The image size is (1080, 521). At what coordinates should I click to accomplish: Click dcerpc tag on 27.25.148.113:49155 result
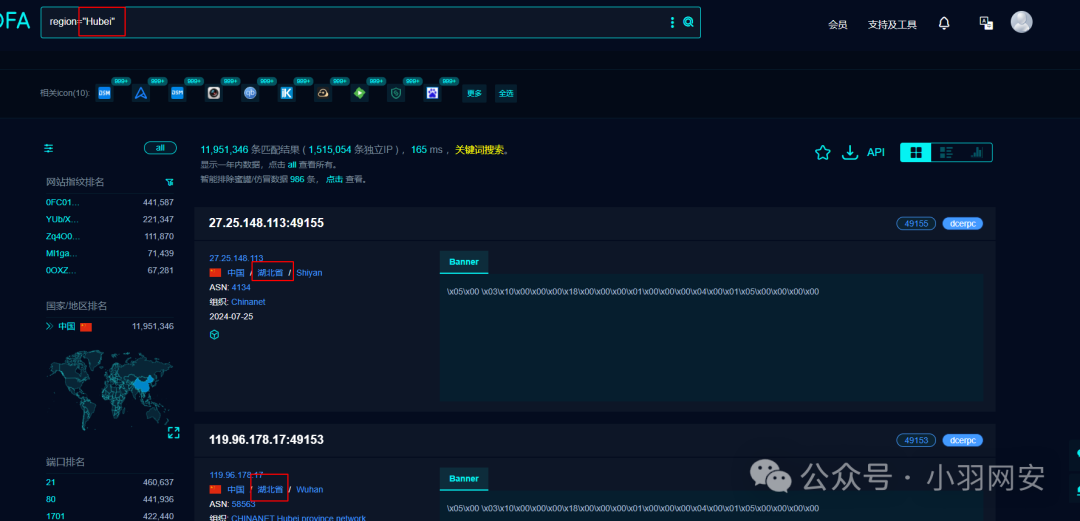(962, 223)
